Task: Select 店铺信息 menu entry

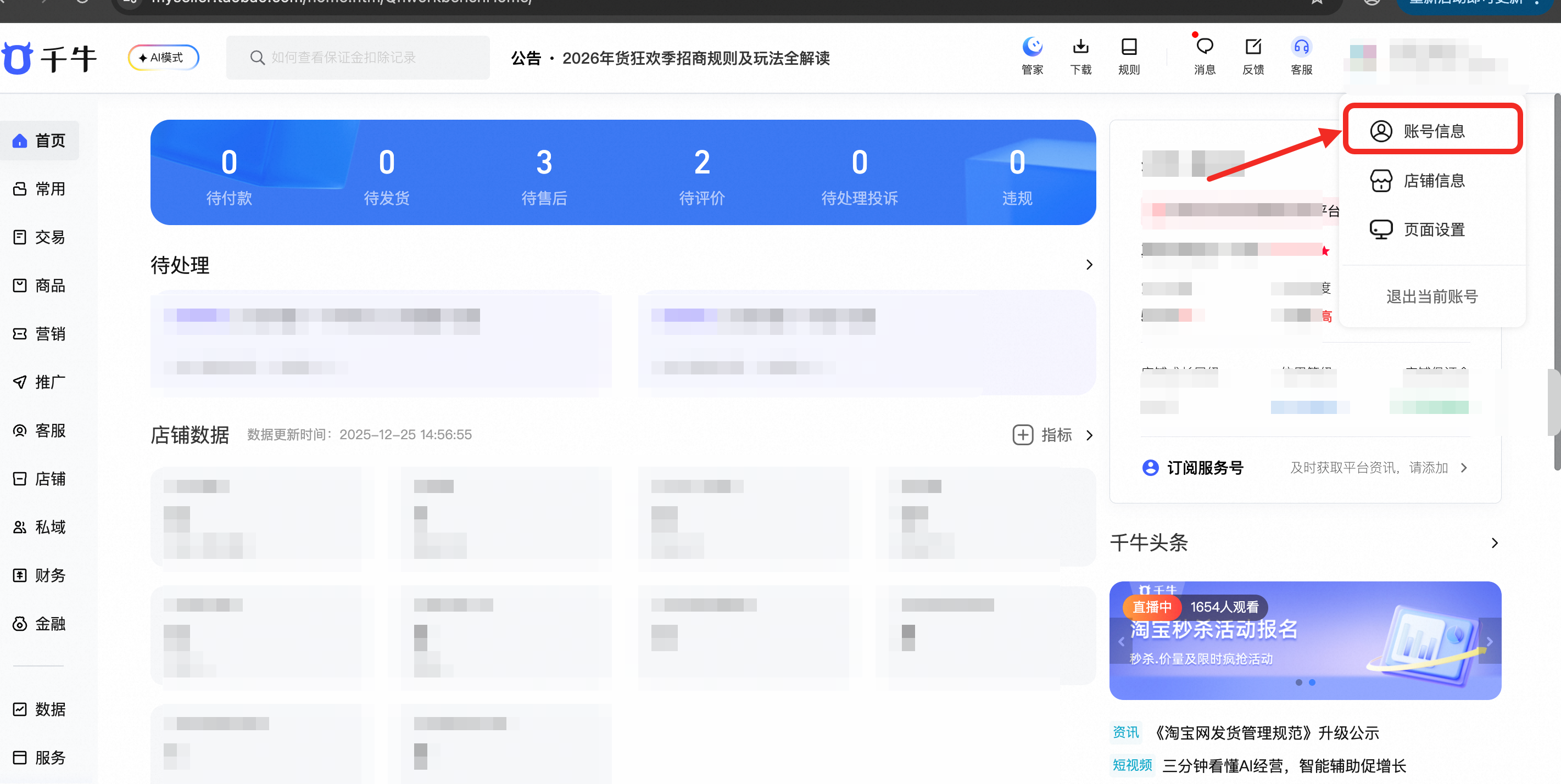Action: tap(1432, 181)
